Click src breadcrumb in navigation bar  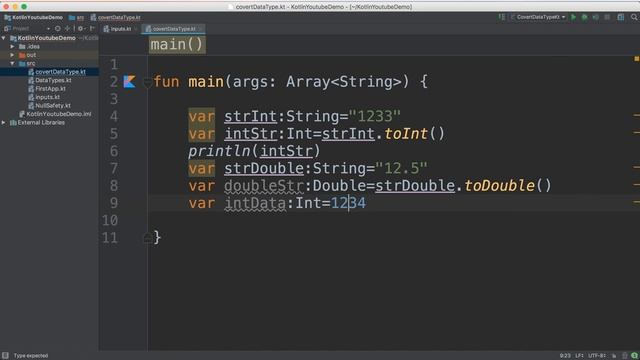[x=76, y=18]
